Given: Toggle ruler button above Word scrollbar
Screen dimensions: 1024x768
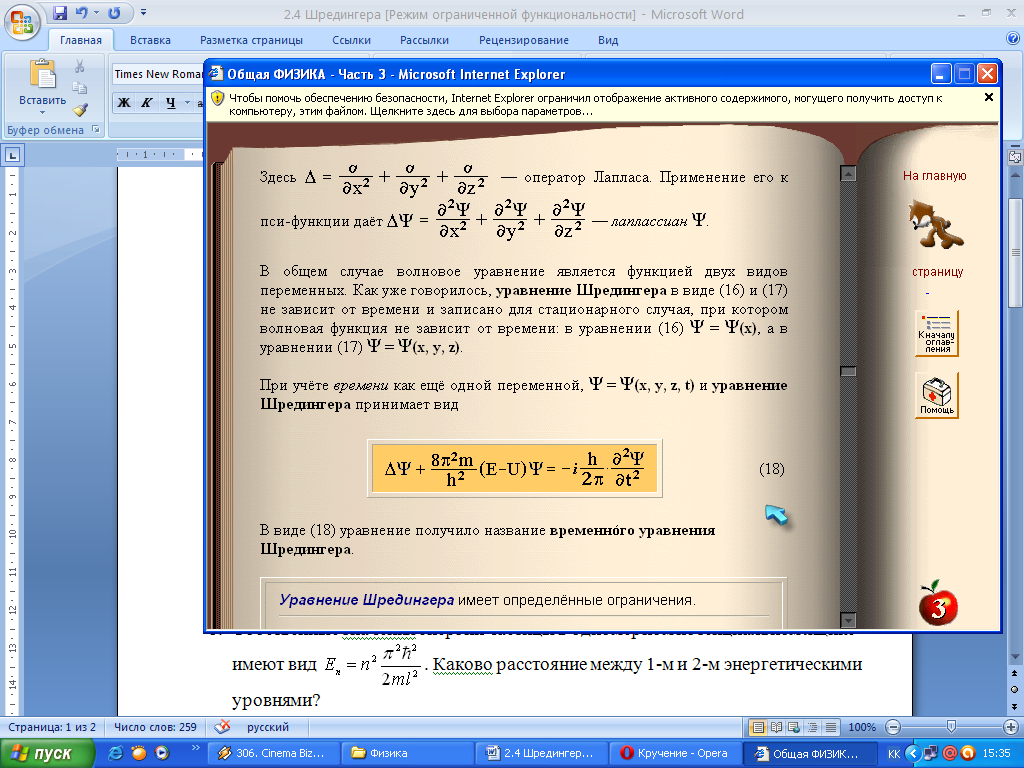Looking at the screenshot, I should (x=1015, y=157).
